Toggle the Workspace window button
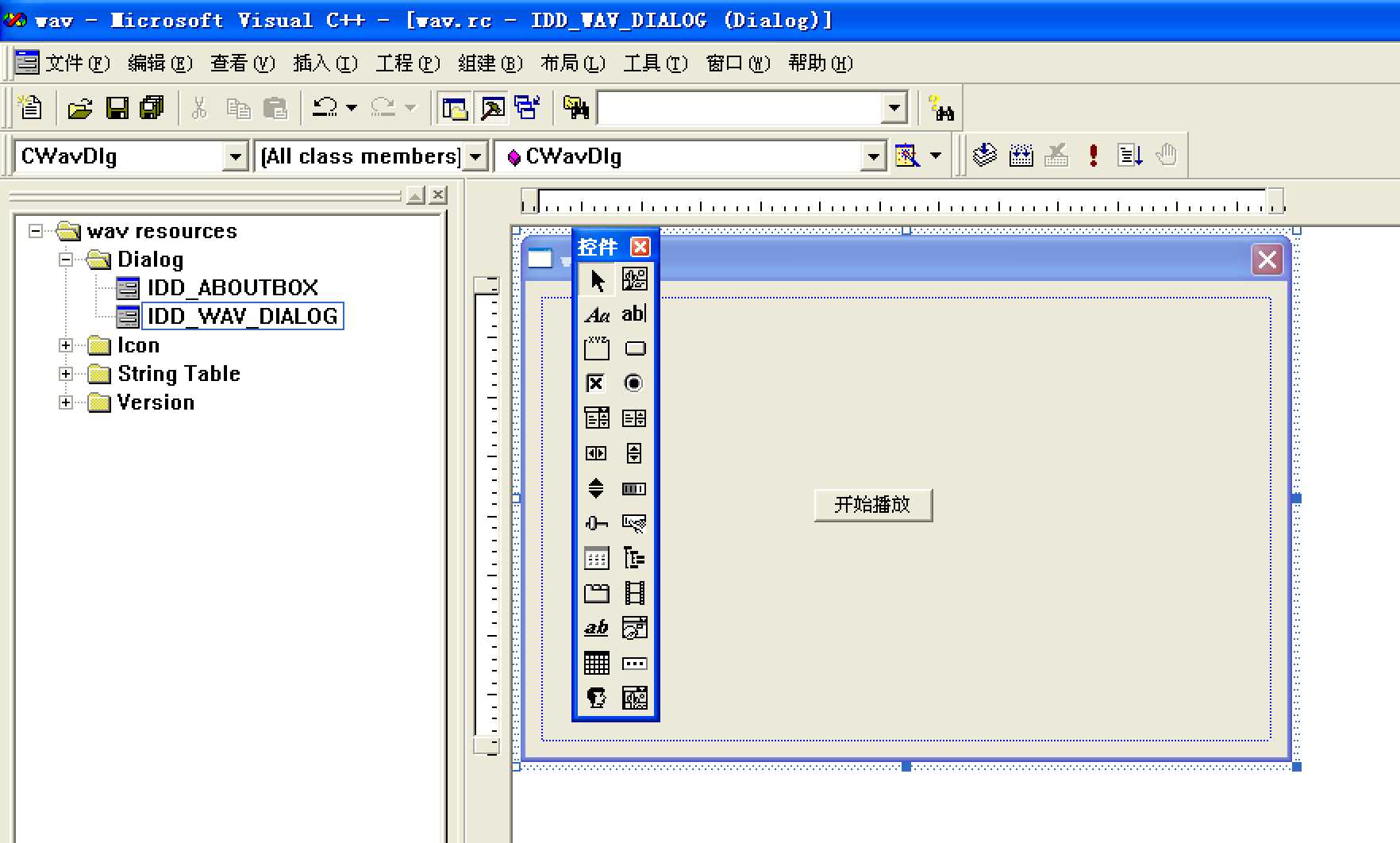The width and height of the screenshot is (1400, 843). [x=455, y=107]
